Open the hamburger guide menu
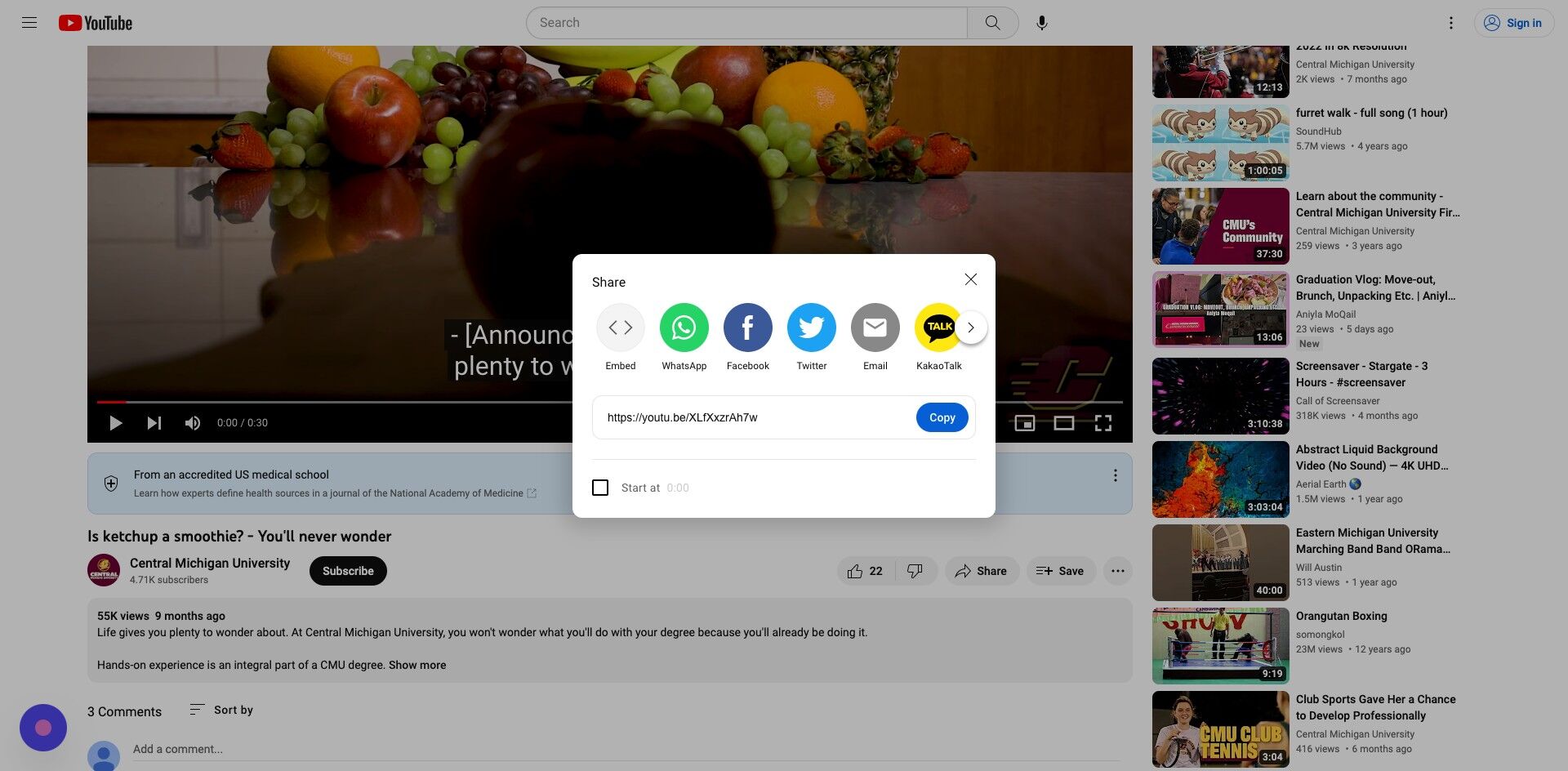This screenshot has height=771, width=1568. (29, 23)
